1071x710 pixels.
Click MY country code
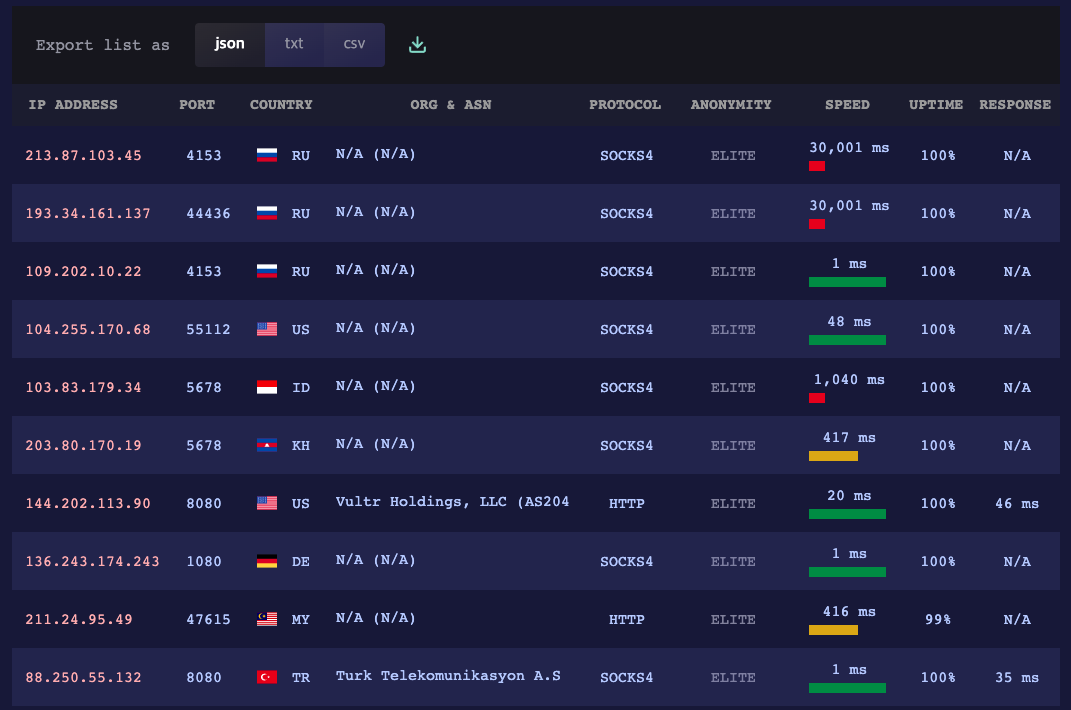click(301, 620)
